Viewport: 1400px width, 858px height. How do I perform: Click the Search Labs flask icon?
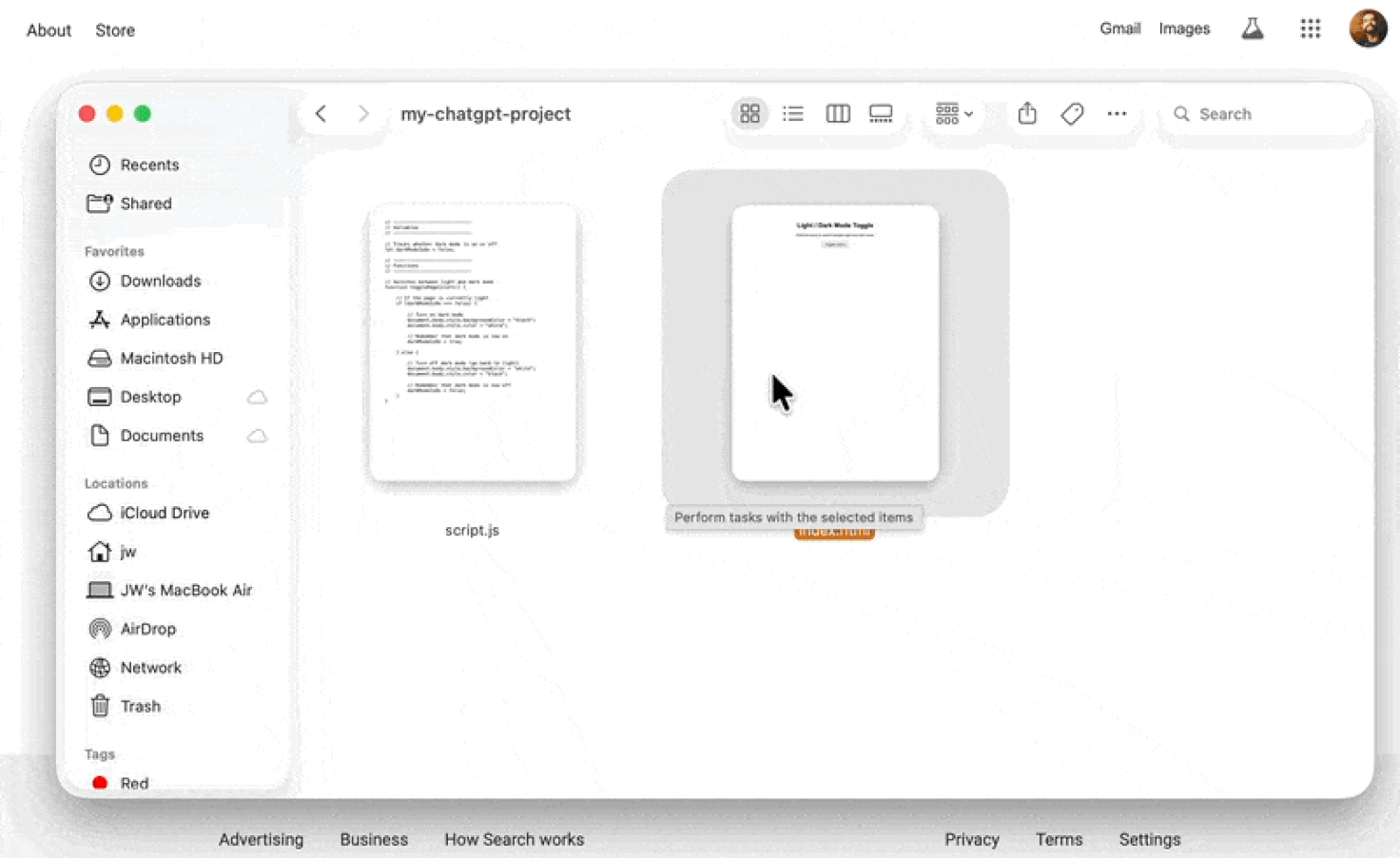coord(1253,29)
